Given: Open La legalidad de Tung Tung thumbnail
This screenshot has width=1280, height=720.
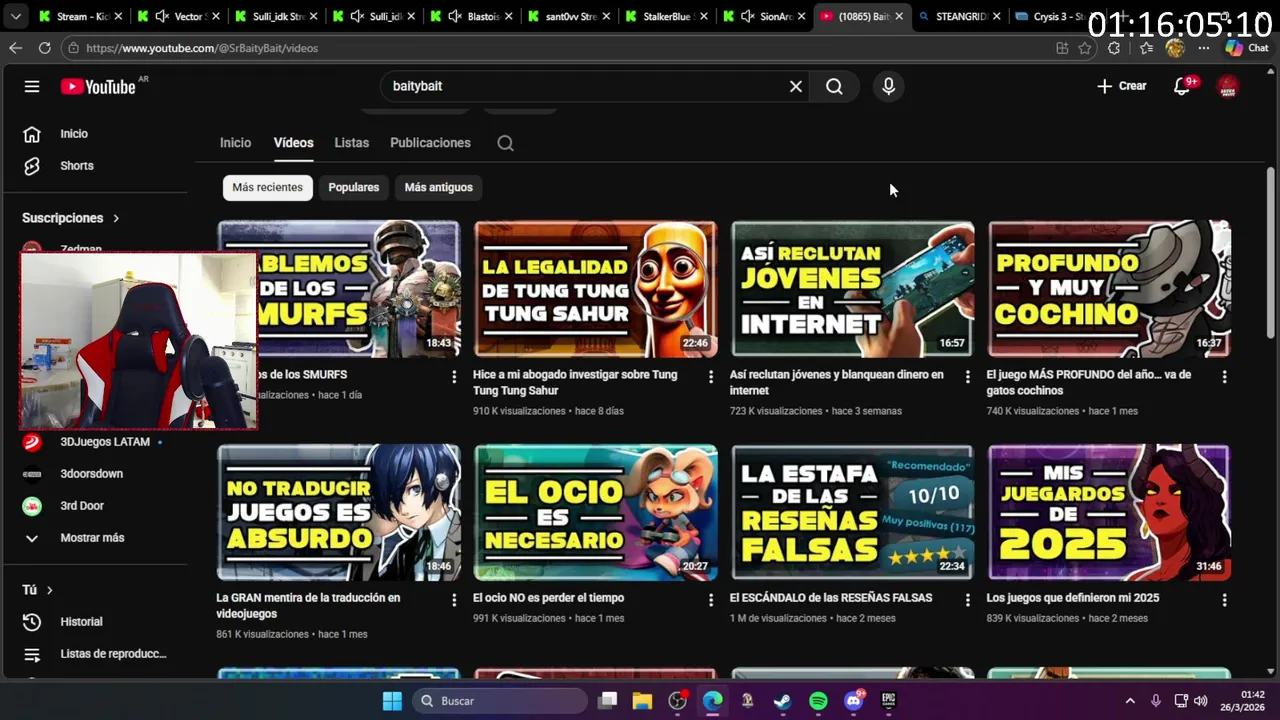Looking at the screenshot, I should tap(595, 289).
